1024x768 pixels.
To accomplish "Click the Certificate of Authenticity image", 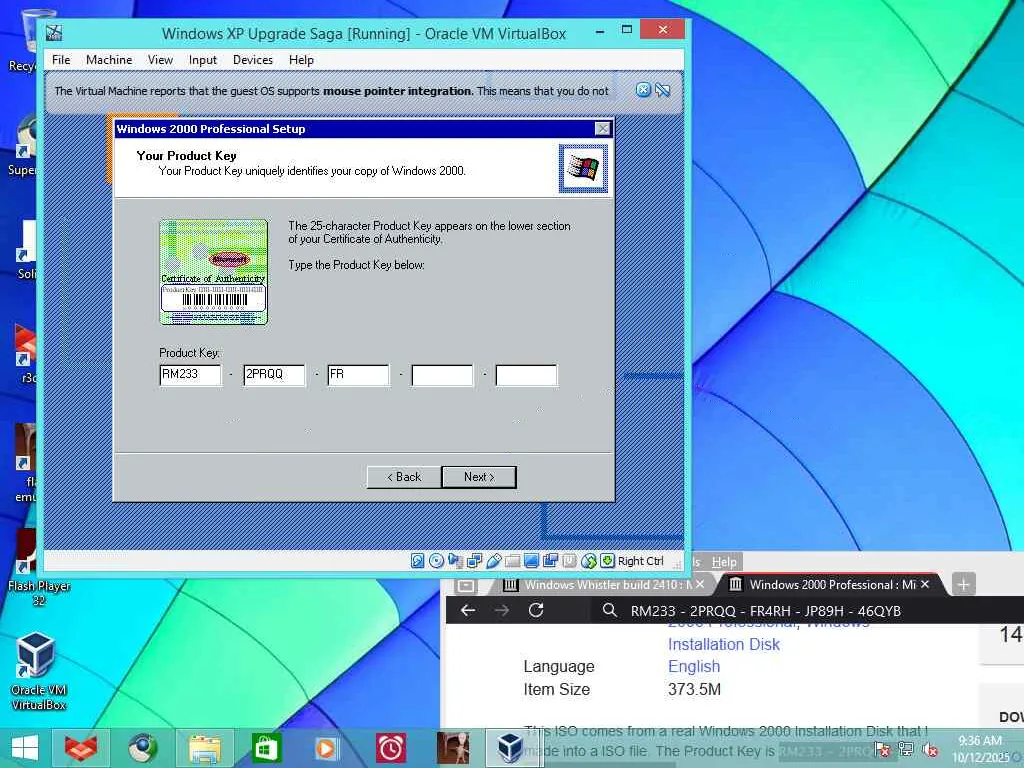I will tap(214, 272).
